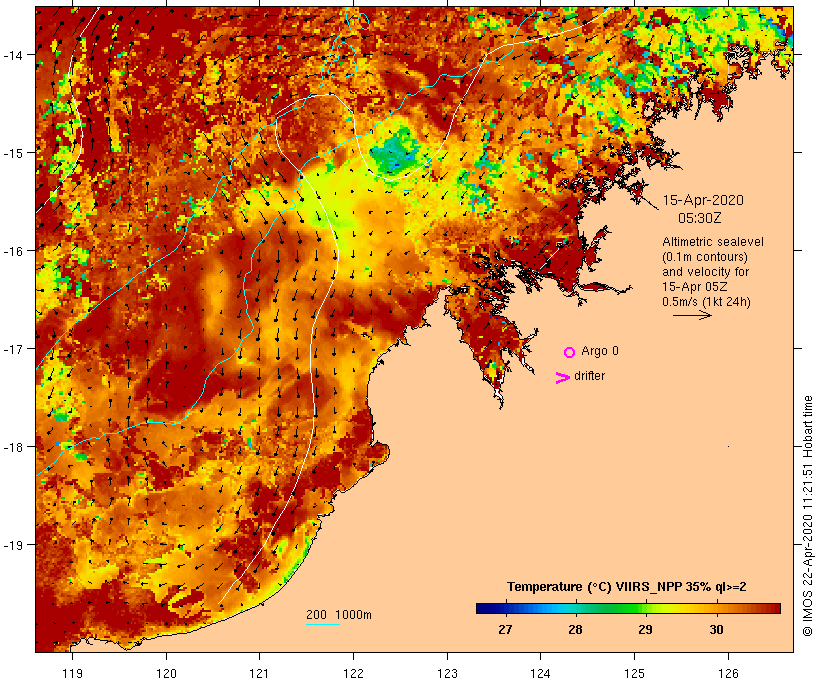Click the latitude axis label -15

(12, 153)
